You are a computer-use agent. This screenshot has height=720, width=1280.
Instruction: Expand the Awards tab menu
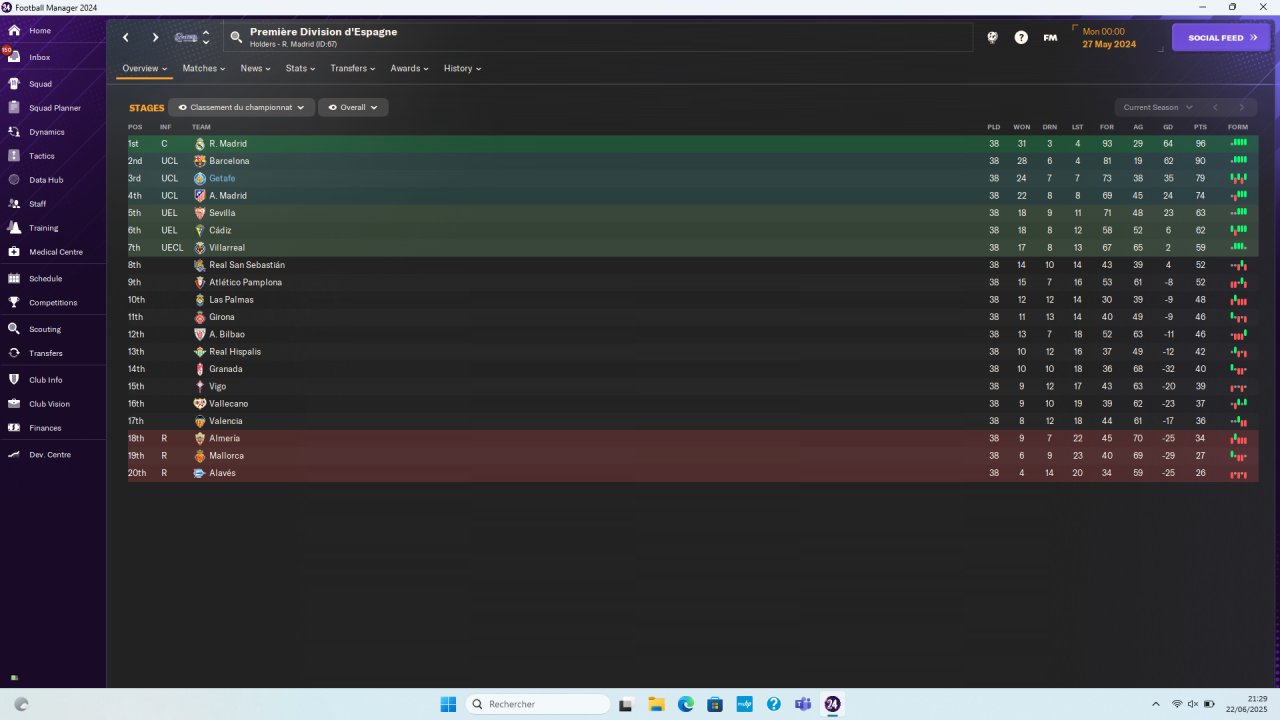[x=409, y=69]
